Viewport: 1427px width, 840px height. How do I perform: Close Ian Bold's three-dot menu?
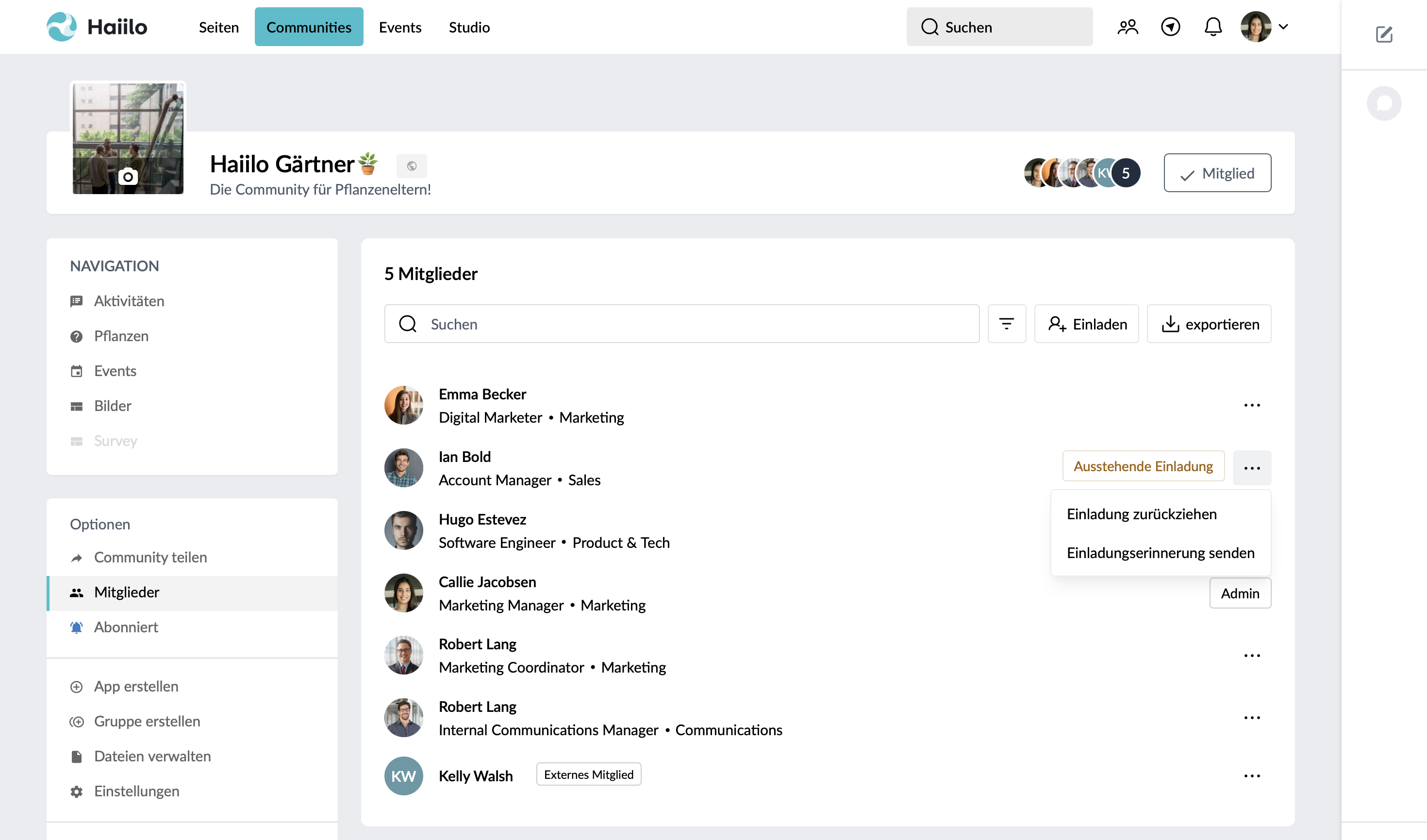click(1251, 467)
